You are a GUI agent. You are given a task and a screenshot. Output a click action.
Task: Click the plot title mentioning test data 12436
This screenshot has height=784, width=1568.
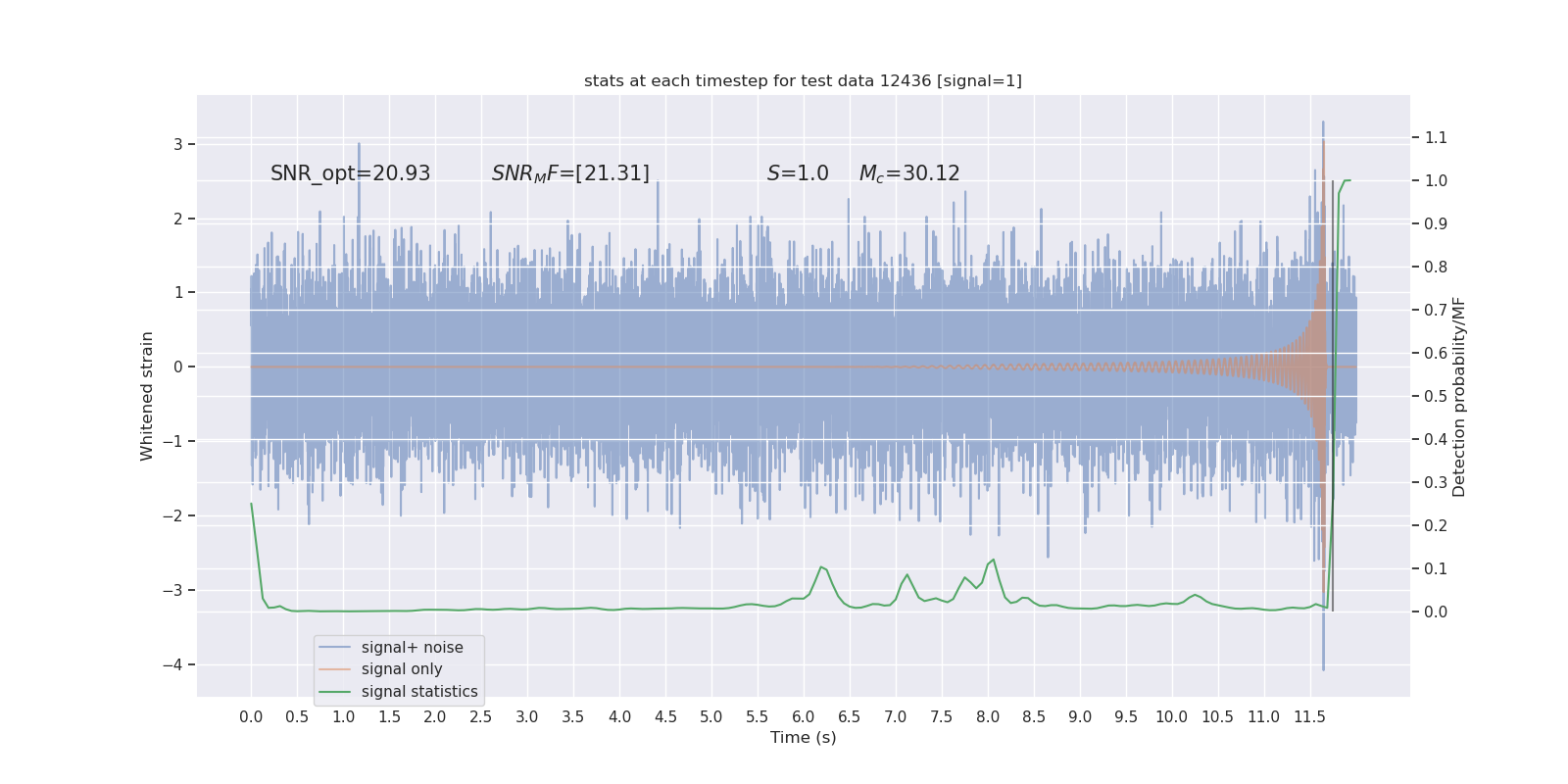pos(803,80)
